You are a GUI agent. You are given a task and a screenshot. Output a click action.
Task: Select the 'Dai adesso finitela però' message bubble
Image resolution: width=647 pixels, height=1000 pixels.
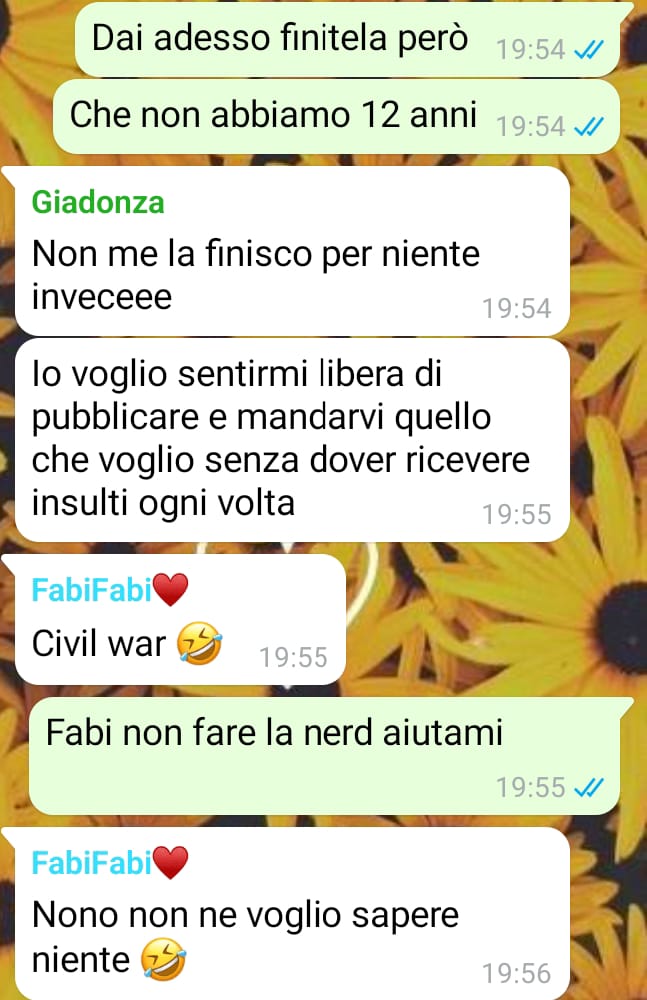coord(348,40)
